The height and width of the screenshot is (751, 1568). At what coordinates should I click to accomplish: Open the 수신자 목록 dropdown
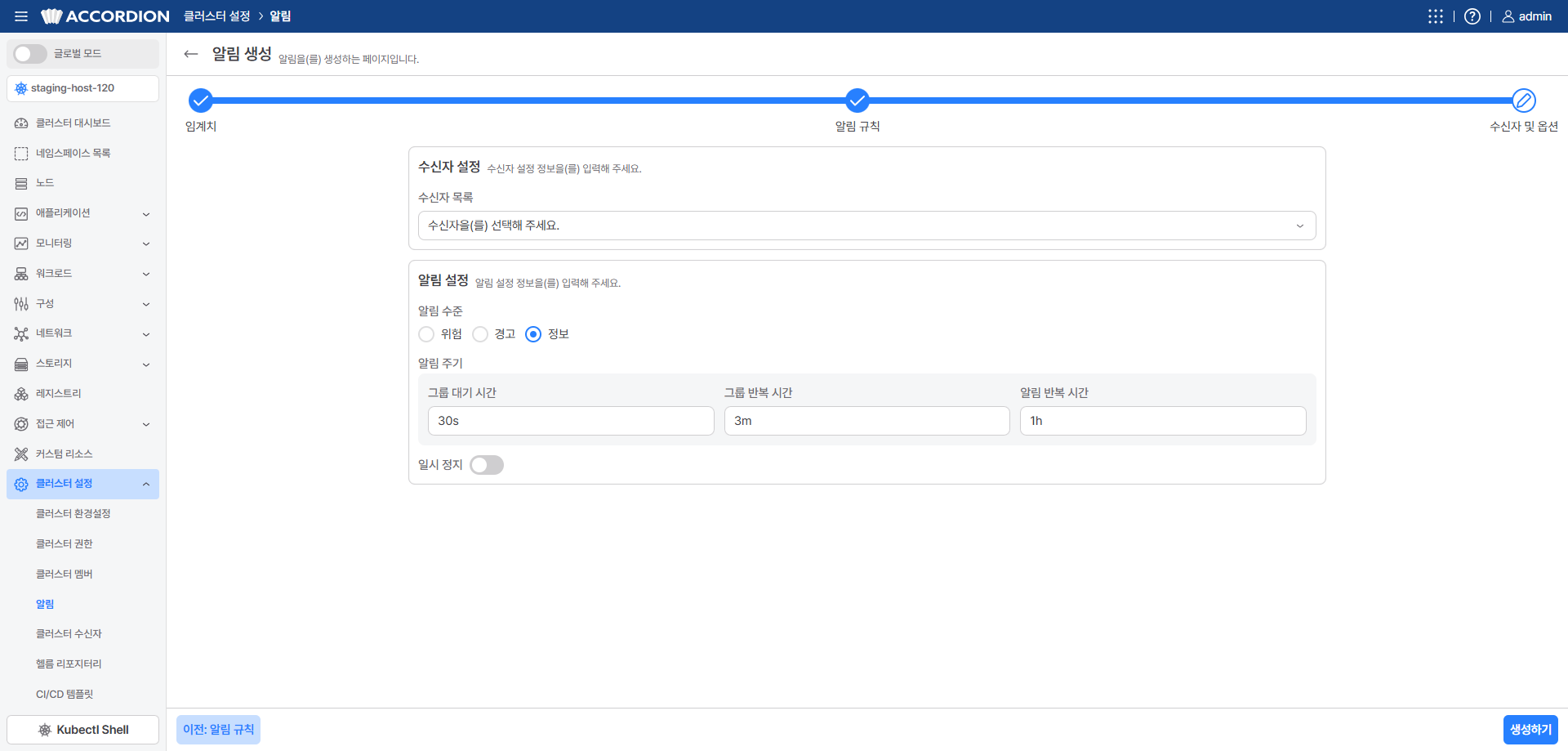coord(866,226)
